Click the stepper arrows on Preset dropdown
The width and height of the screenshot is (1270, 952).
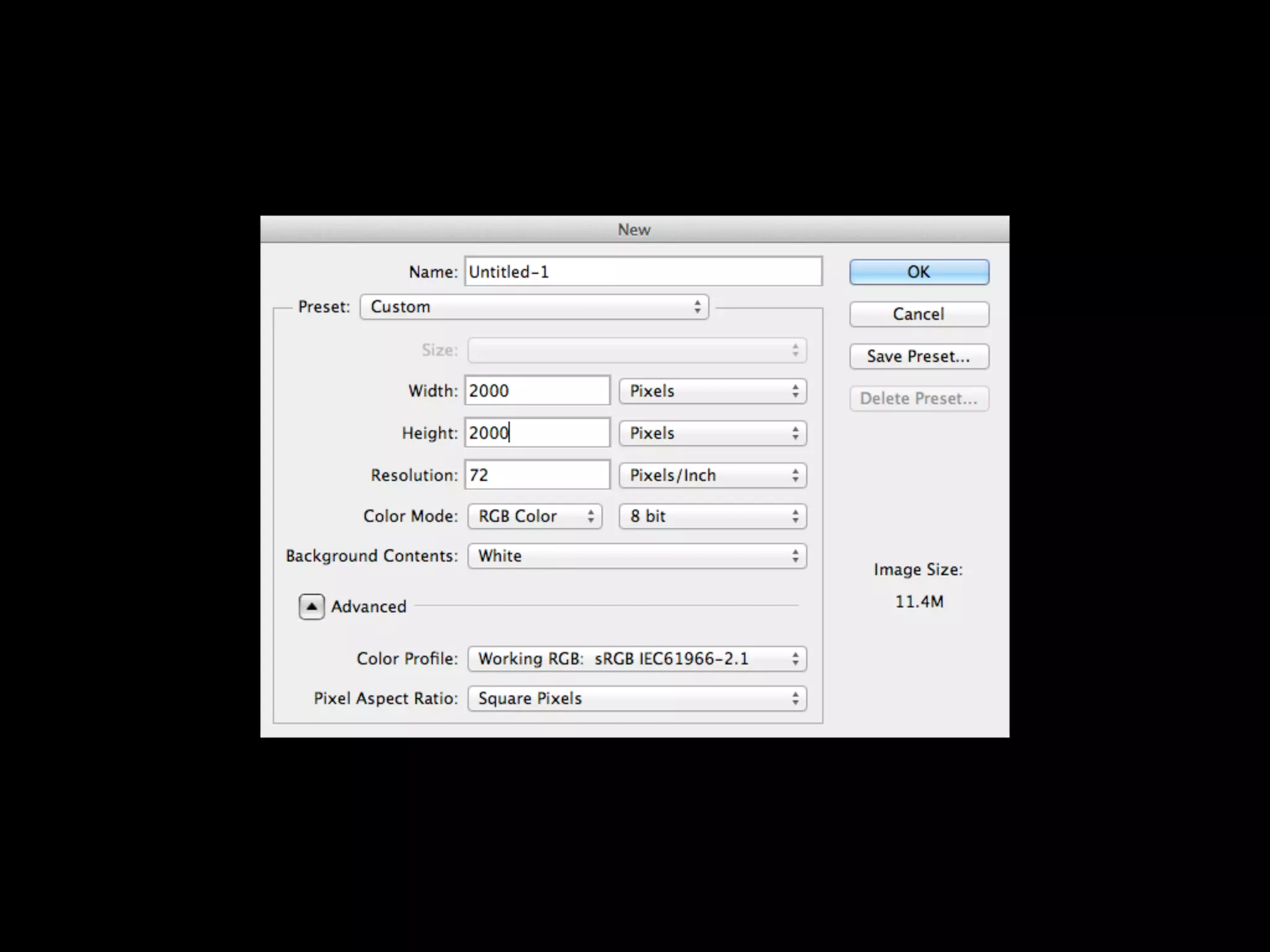[697, 307]
